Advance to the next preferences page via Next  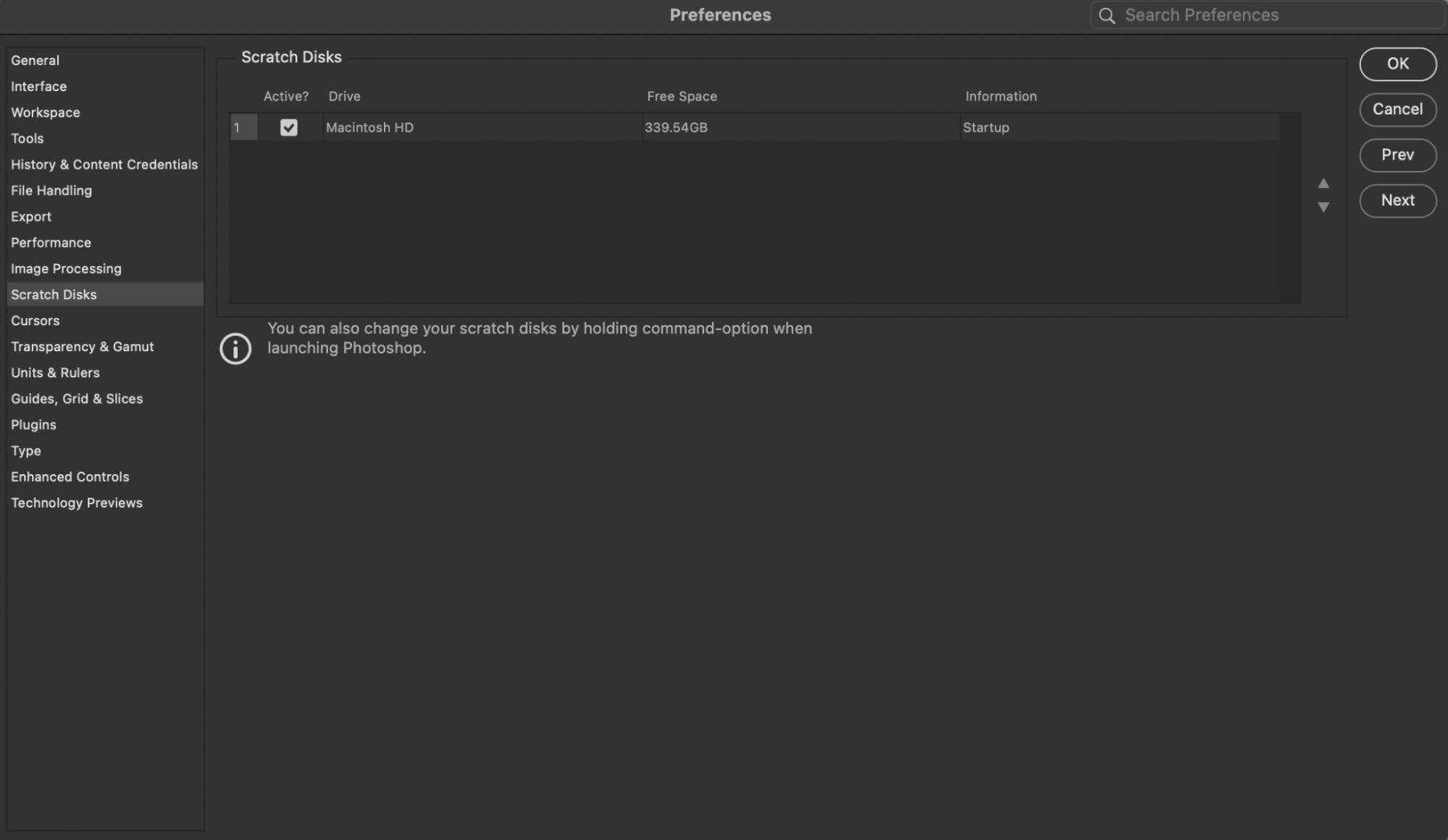(1397, 201)
